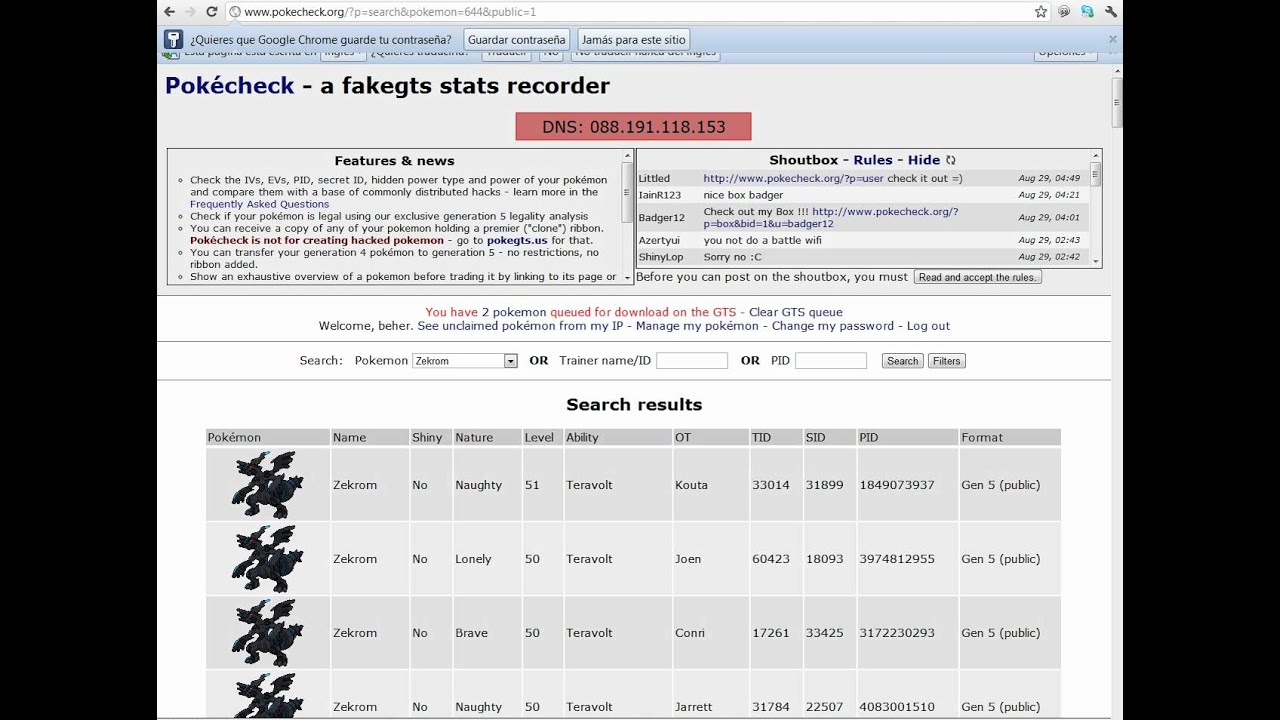
Task: Click the PID 3172230293
Action: click(897, 633)
